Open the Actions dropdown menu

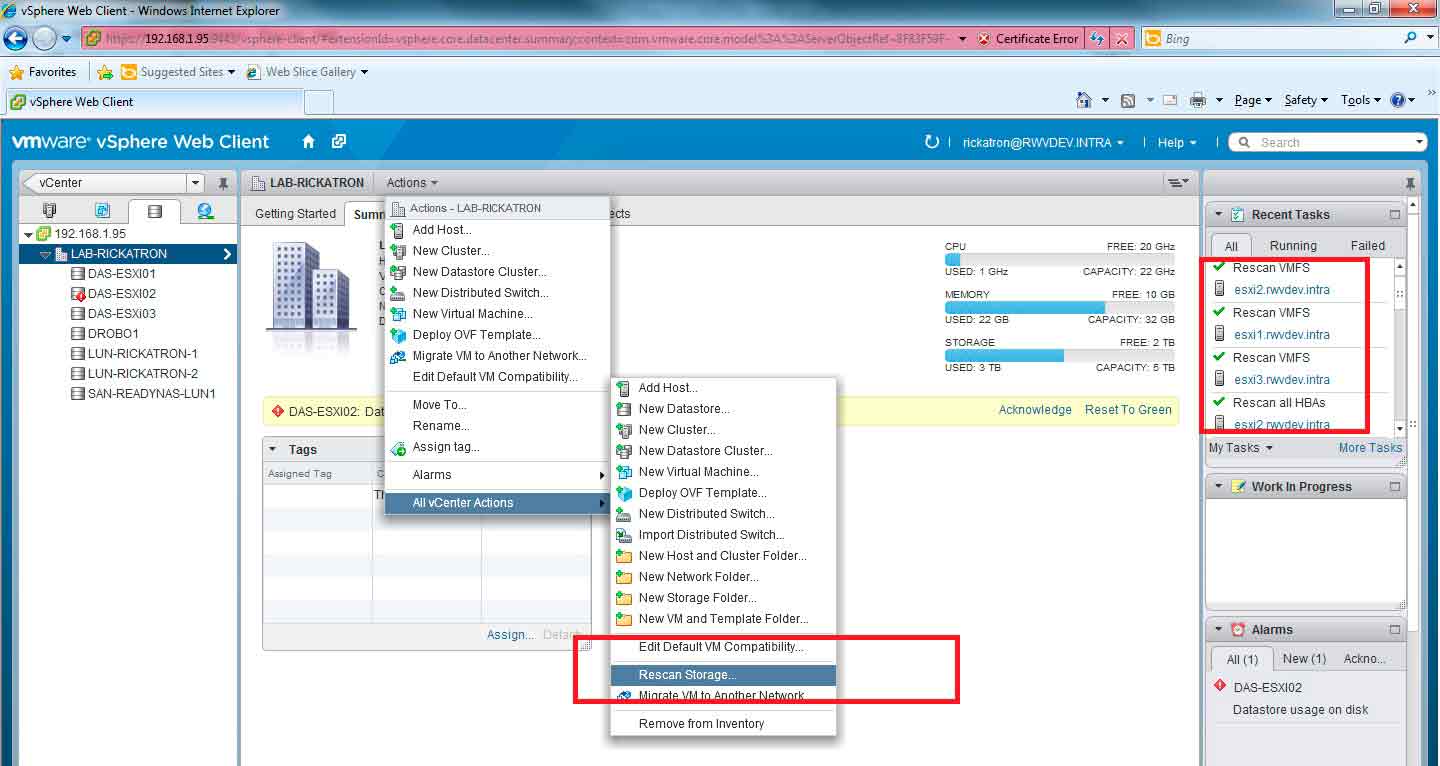point(412,183)
